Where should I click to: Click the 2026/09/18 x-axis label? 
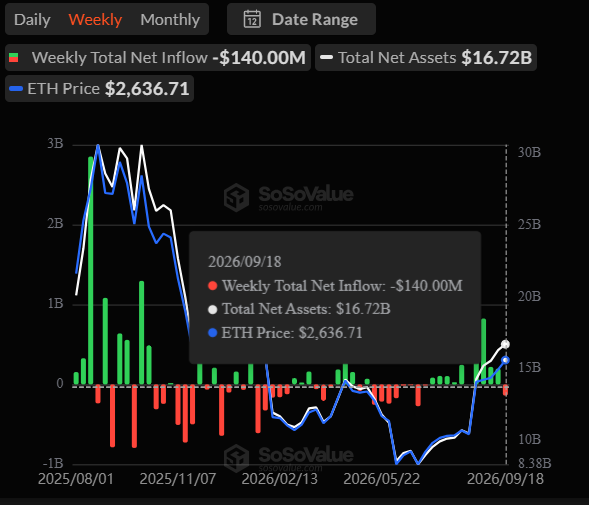(505, 479)
